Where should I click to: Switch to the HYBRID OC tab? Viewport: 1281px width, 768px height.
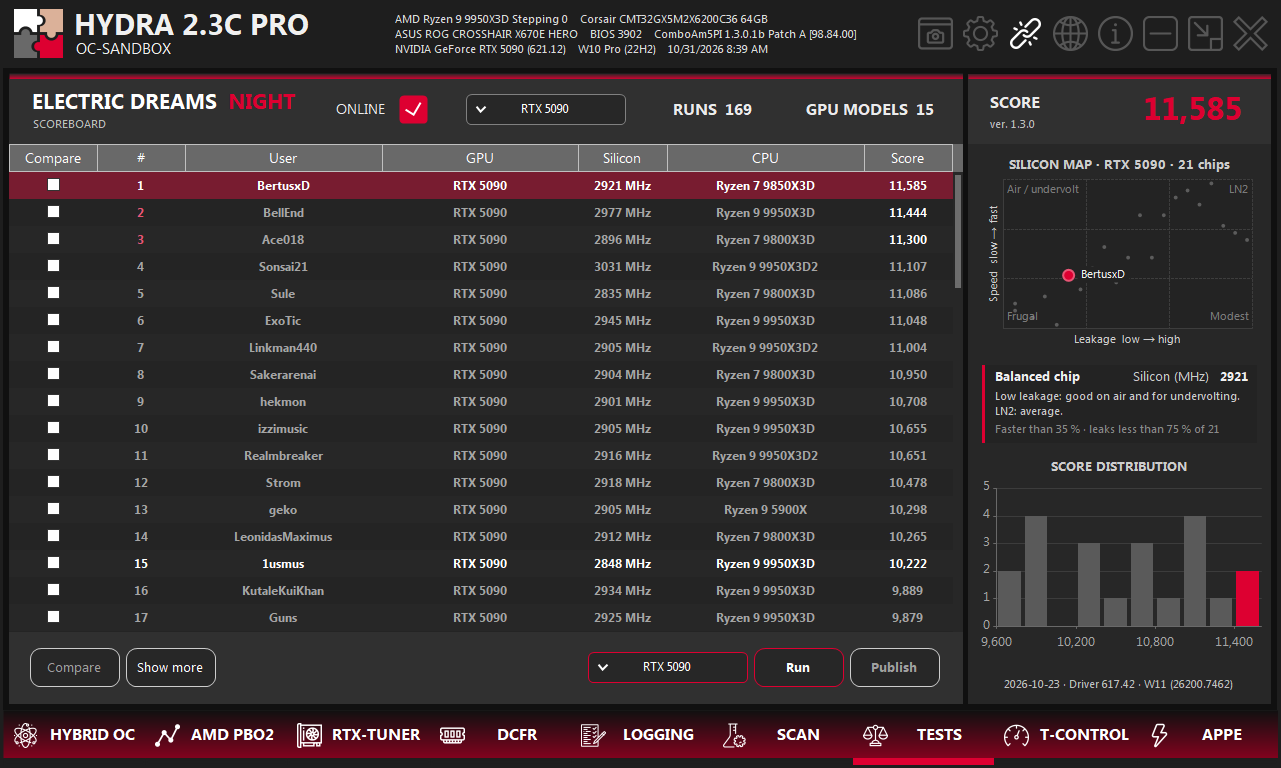pos(75,735)
